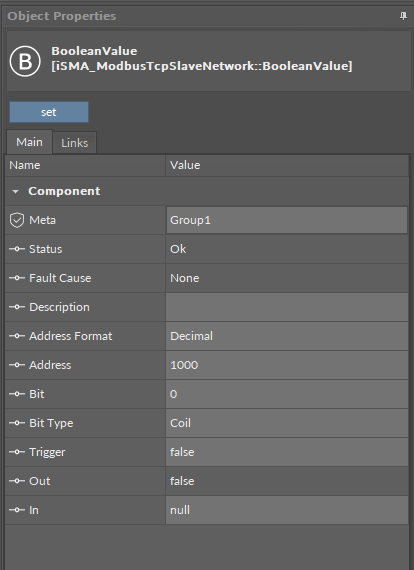The image size is (414, 570).
Task: Click the blue set button
Action: pos(49,112)
